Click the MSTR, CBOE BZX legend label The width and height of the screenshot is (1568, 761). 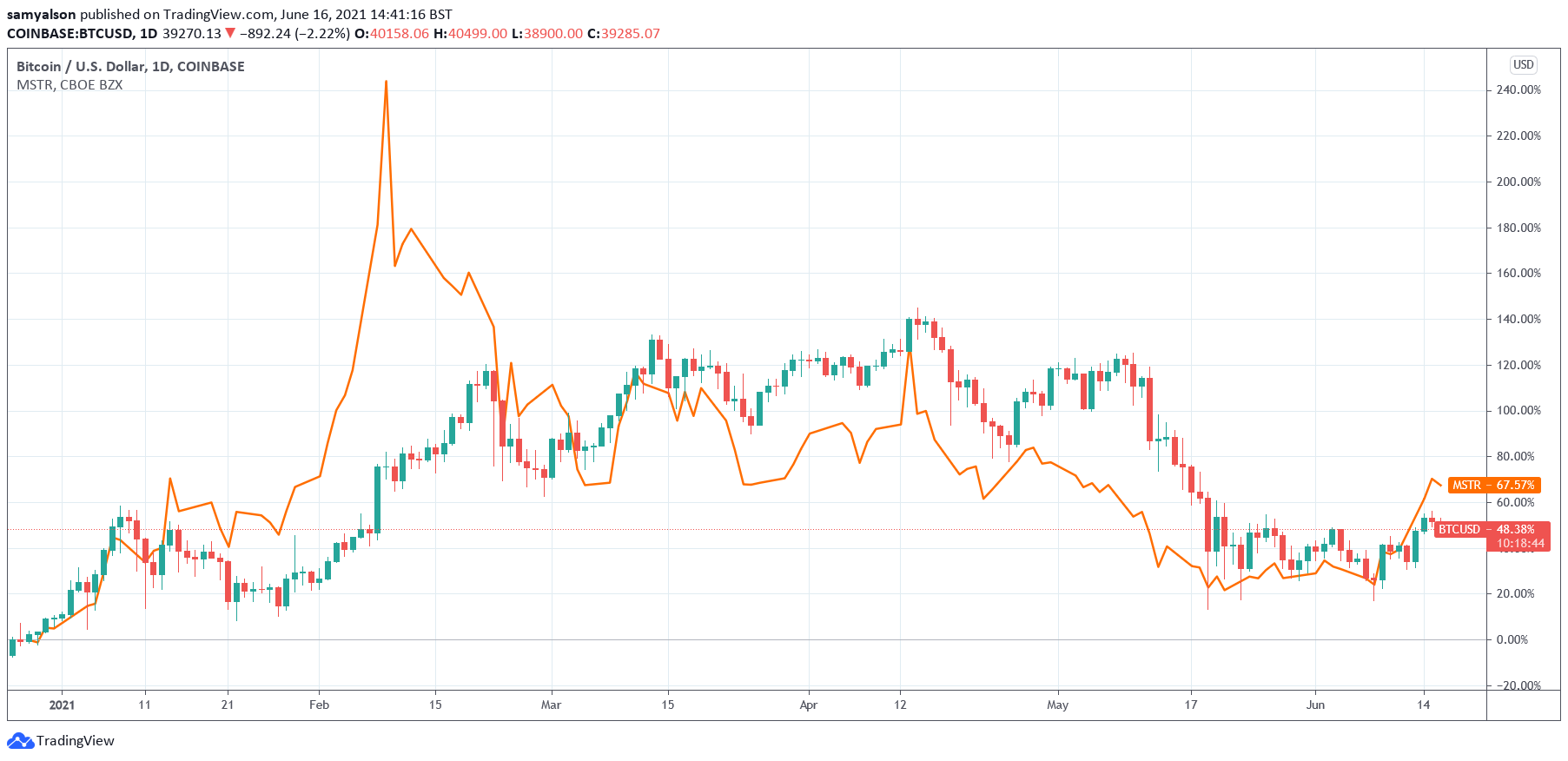pos(69,85)
